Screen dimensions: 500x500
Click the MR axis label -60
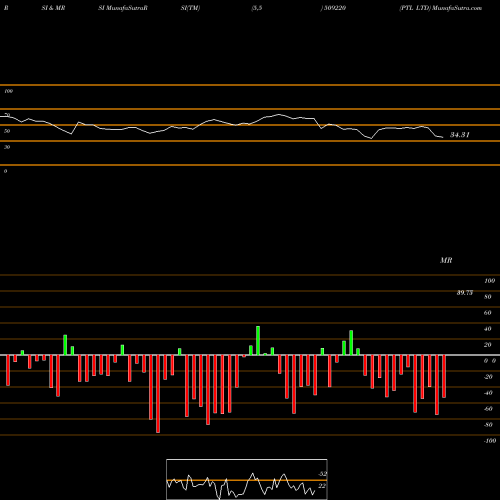click(x=488, y=409)
